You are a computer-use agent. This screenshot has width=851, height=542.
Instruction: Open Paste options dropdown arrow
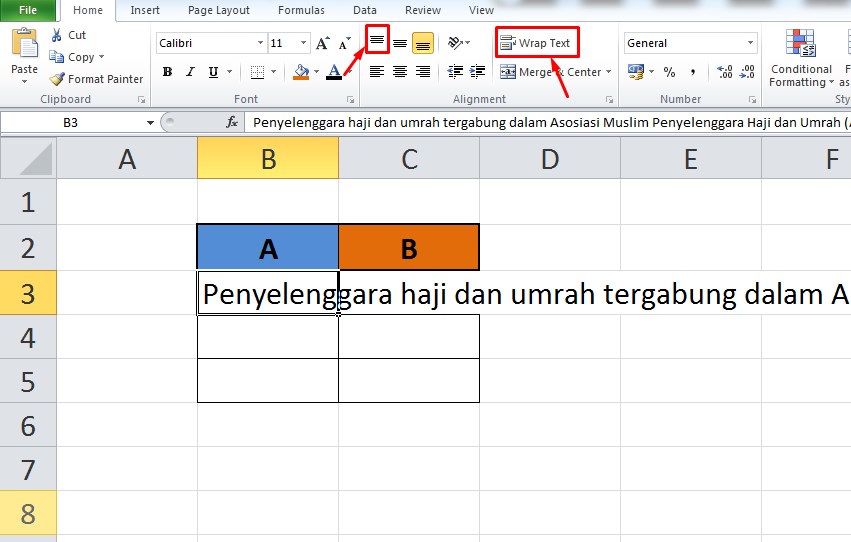click(24, 81)
